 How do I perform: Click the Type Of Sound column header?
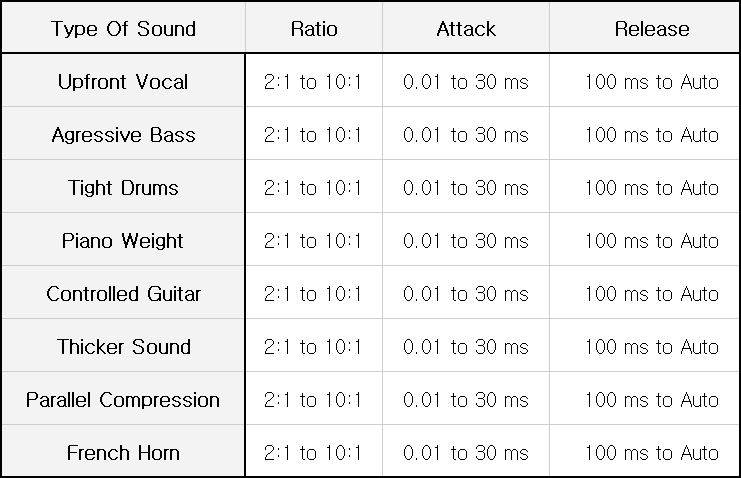pos(123,29)
